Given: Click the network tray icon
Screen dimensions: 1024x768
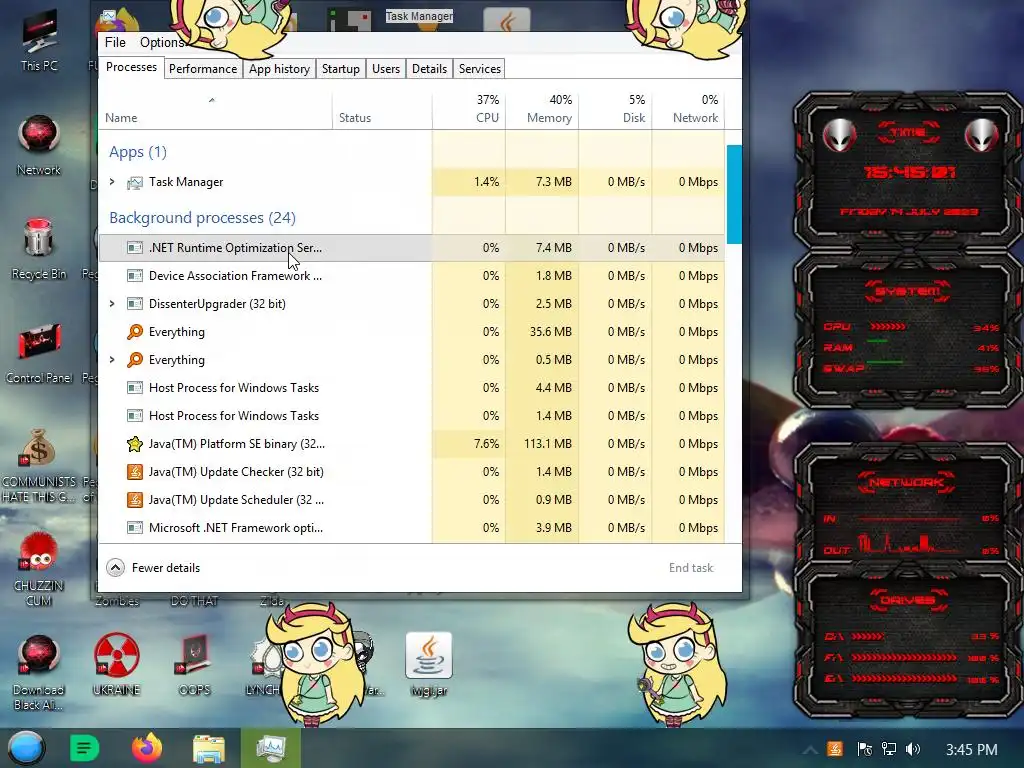Looking at the screenshot, I should 889,749.
